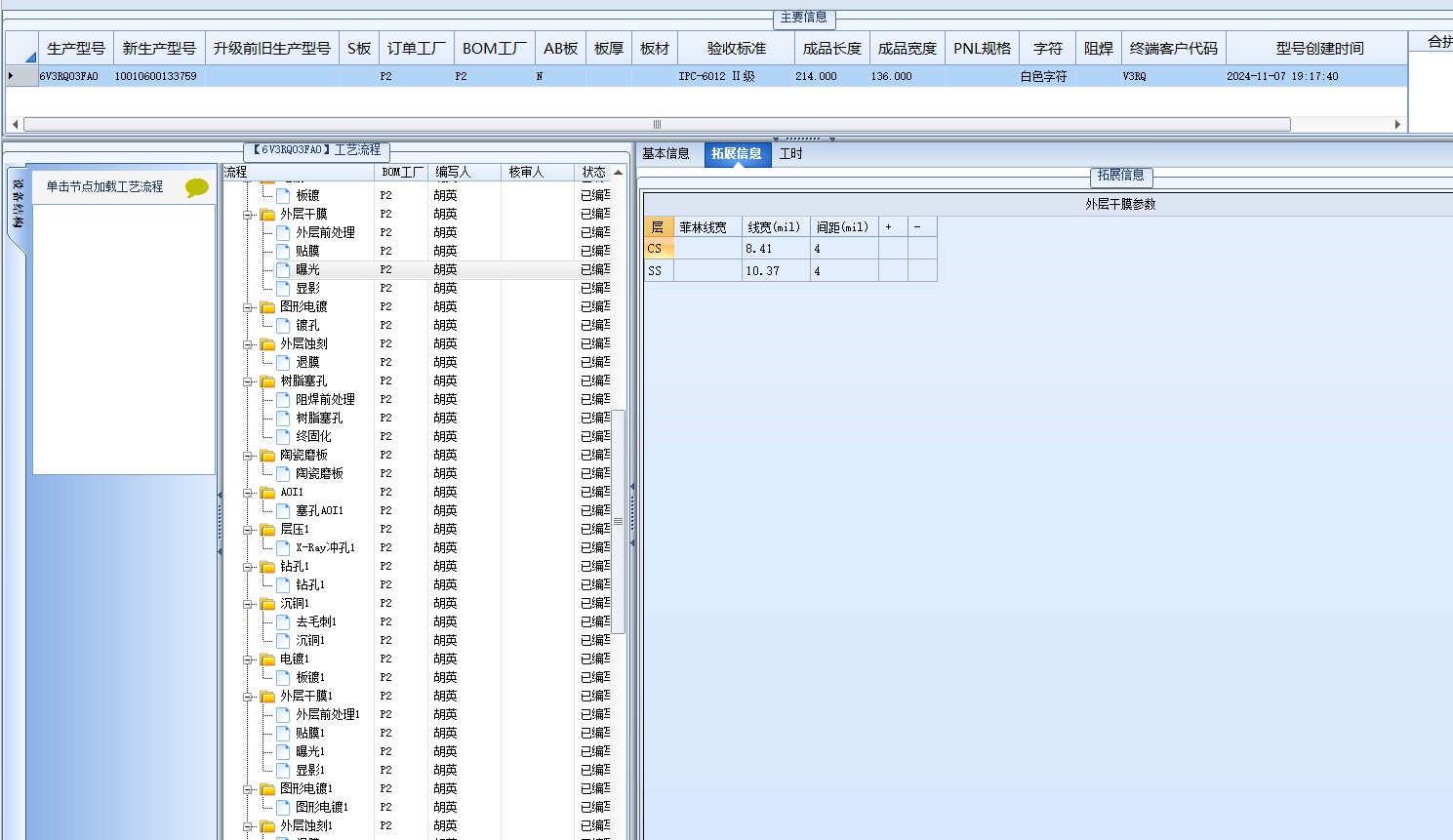Collapse the 外层蚀刻 folder node

[248, 344]
